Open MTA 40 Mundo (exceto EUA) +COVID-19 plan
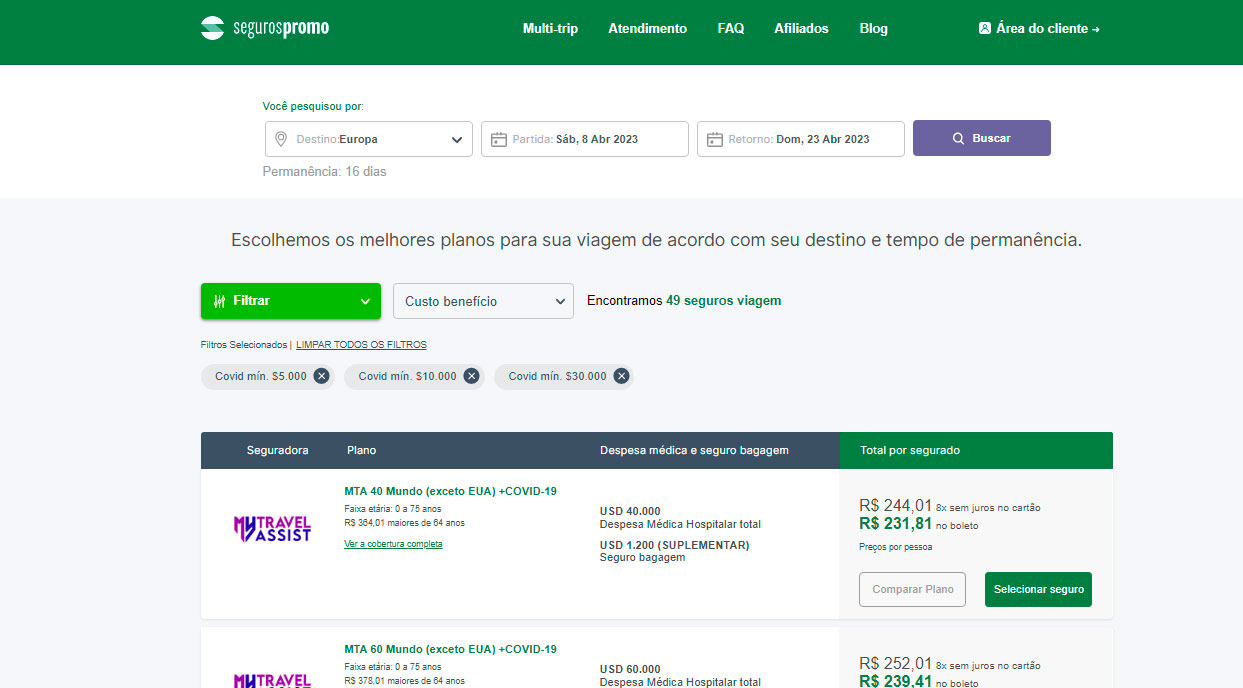The height and width of the screenshot is (688, 1243). tap(450, 491)
